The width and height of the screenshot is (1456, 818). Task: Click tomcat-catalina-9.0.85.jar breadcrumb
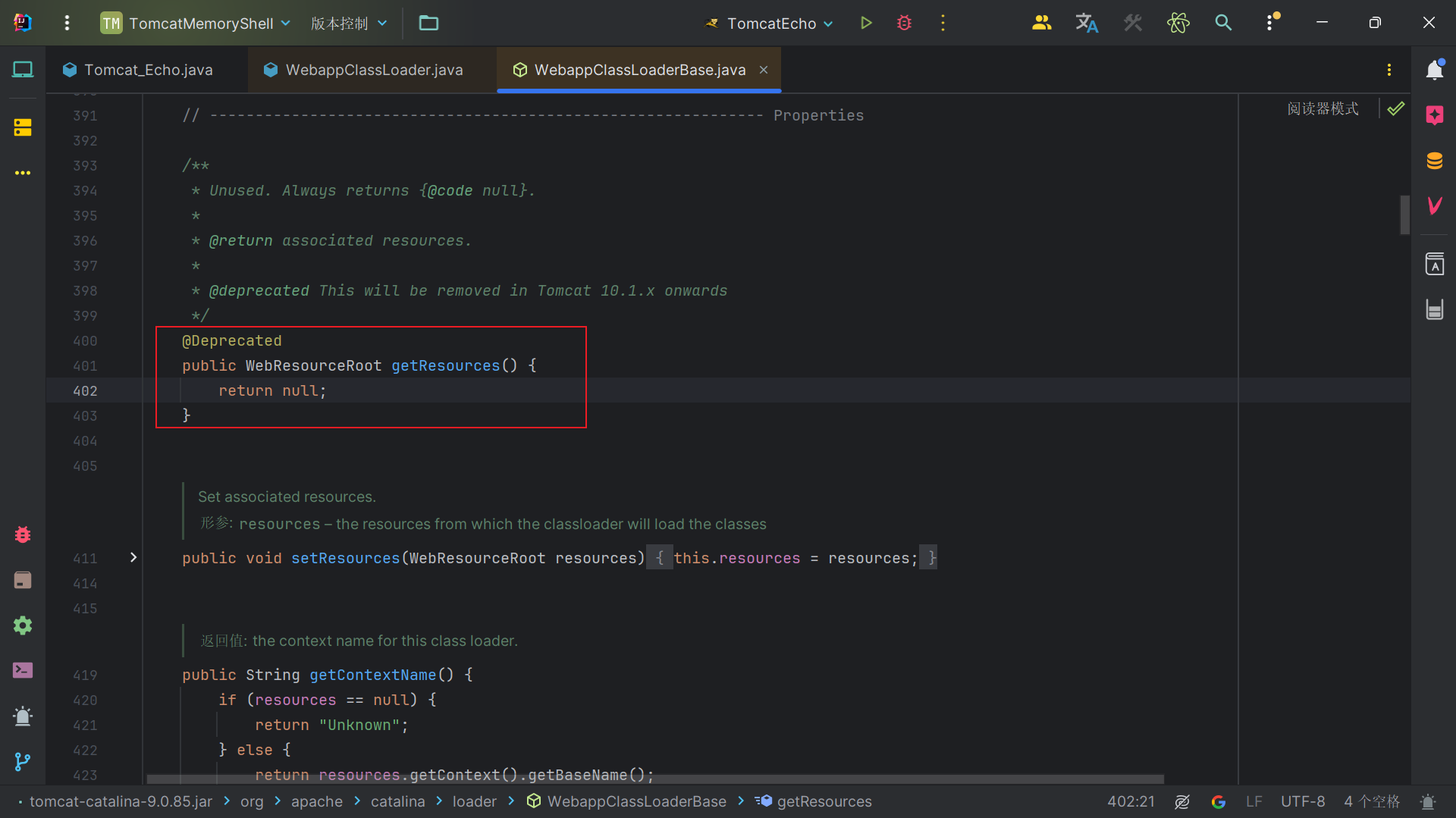121,801
